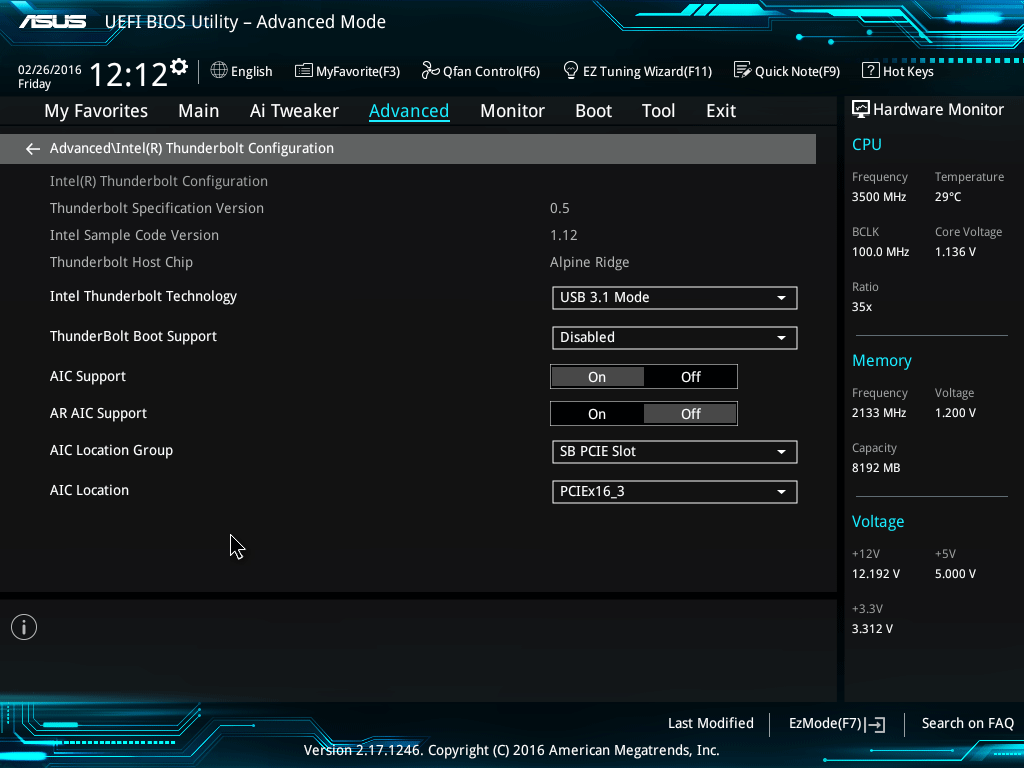Set AIC Support to On

pyautogui.click(x=597, y=377)
